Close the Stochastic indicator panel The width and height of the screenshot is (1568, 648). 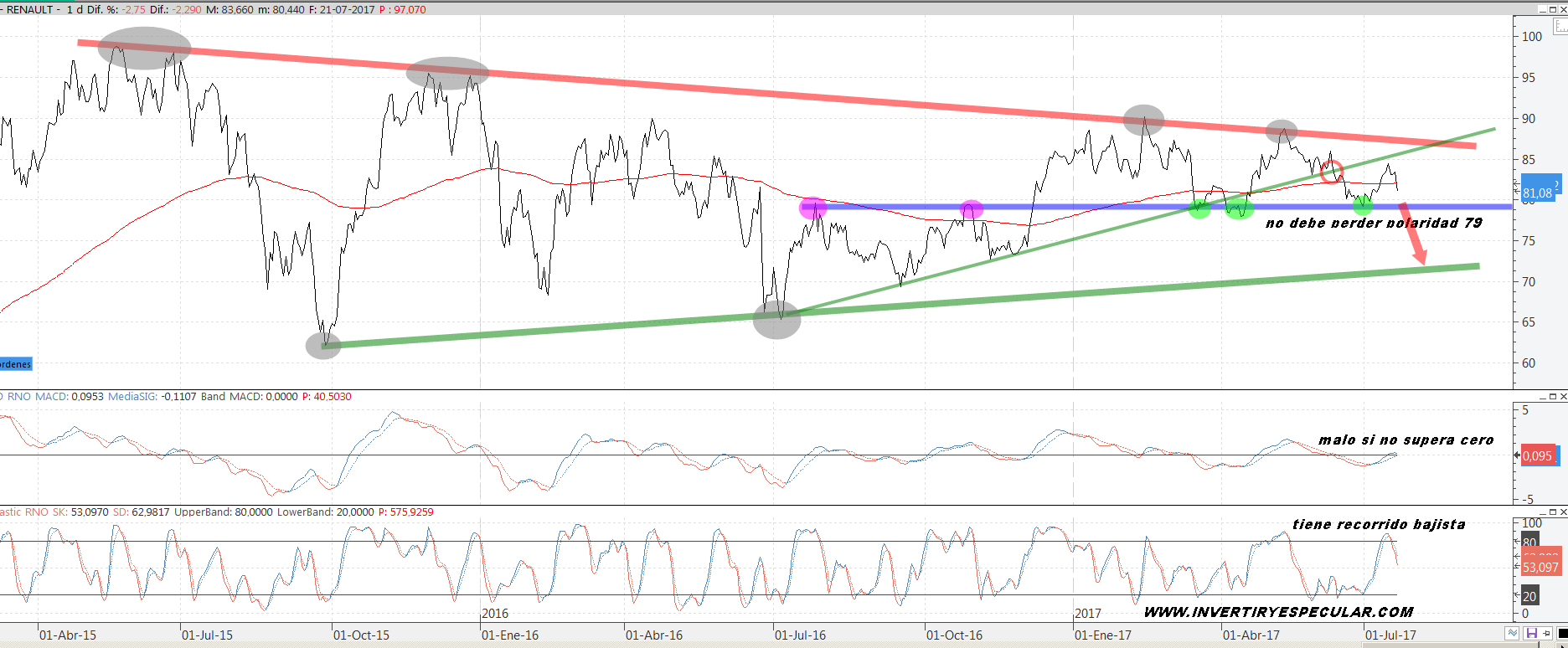coord(1562,512)
